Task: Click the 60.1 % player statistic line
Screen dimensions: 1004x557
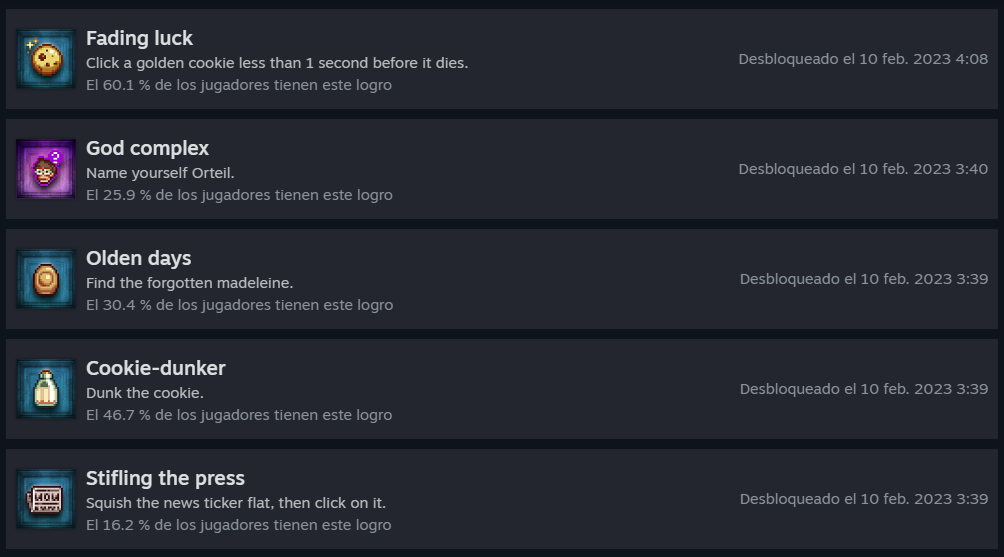Action: [x=238, y=85]
